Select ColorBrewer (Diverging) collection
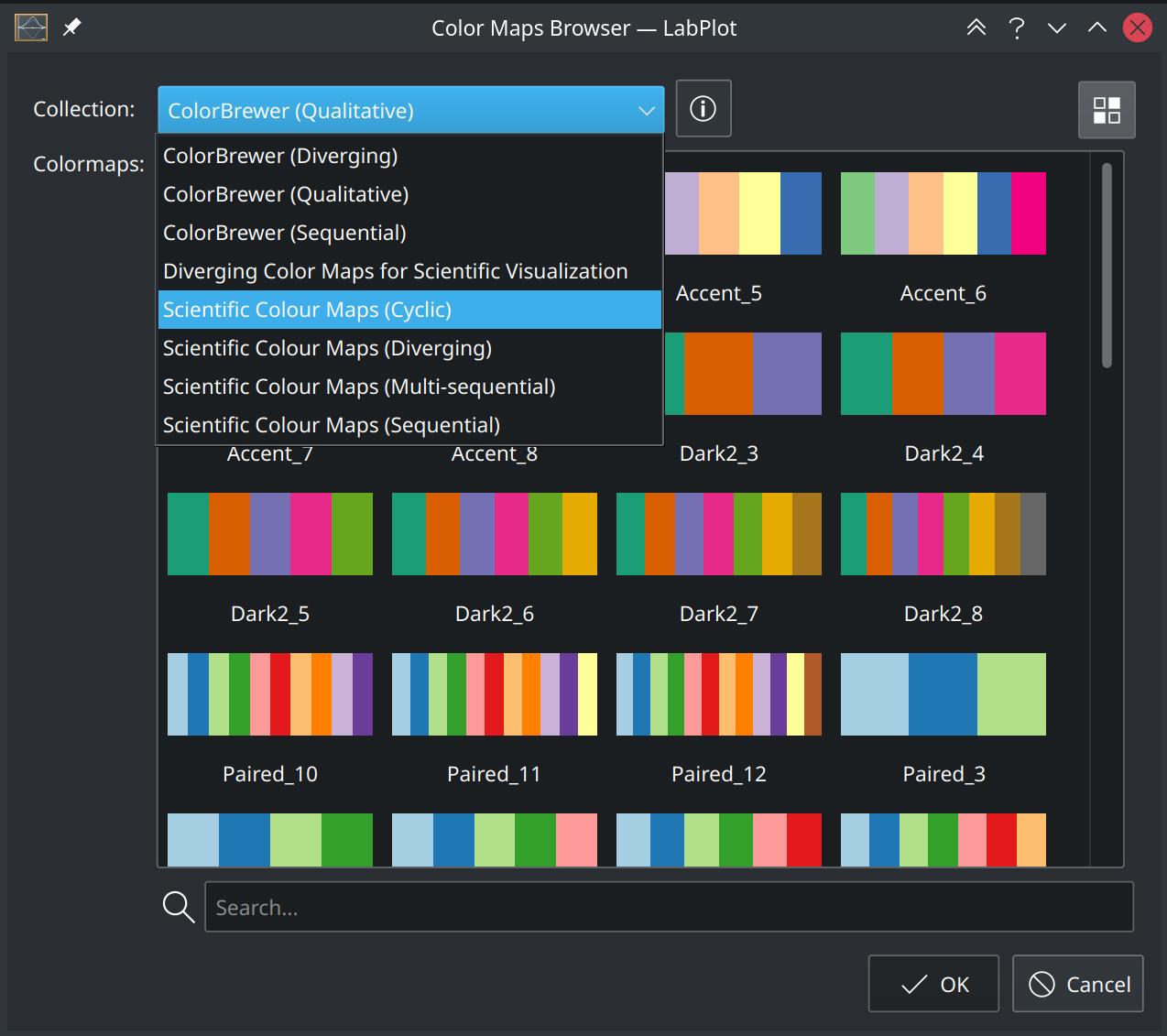This screenshot has height=1036, width=1167. 279,155
